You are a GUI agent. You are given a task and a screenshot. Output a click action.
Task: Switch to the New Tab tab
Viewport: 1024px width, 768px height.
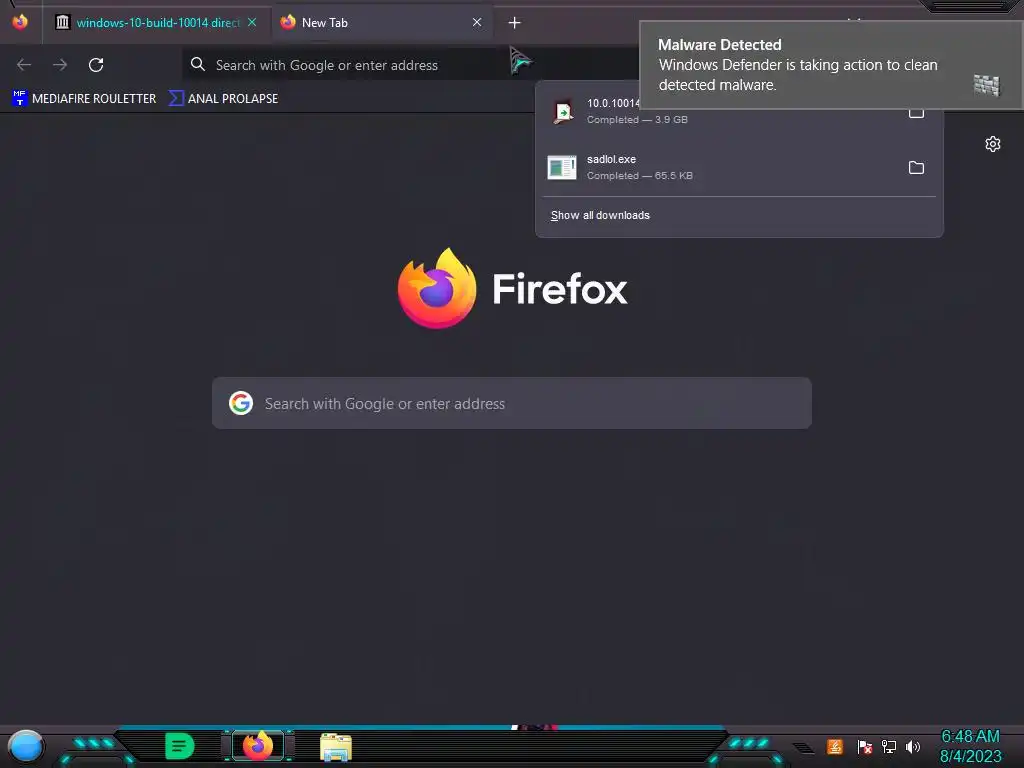[381, 23]
